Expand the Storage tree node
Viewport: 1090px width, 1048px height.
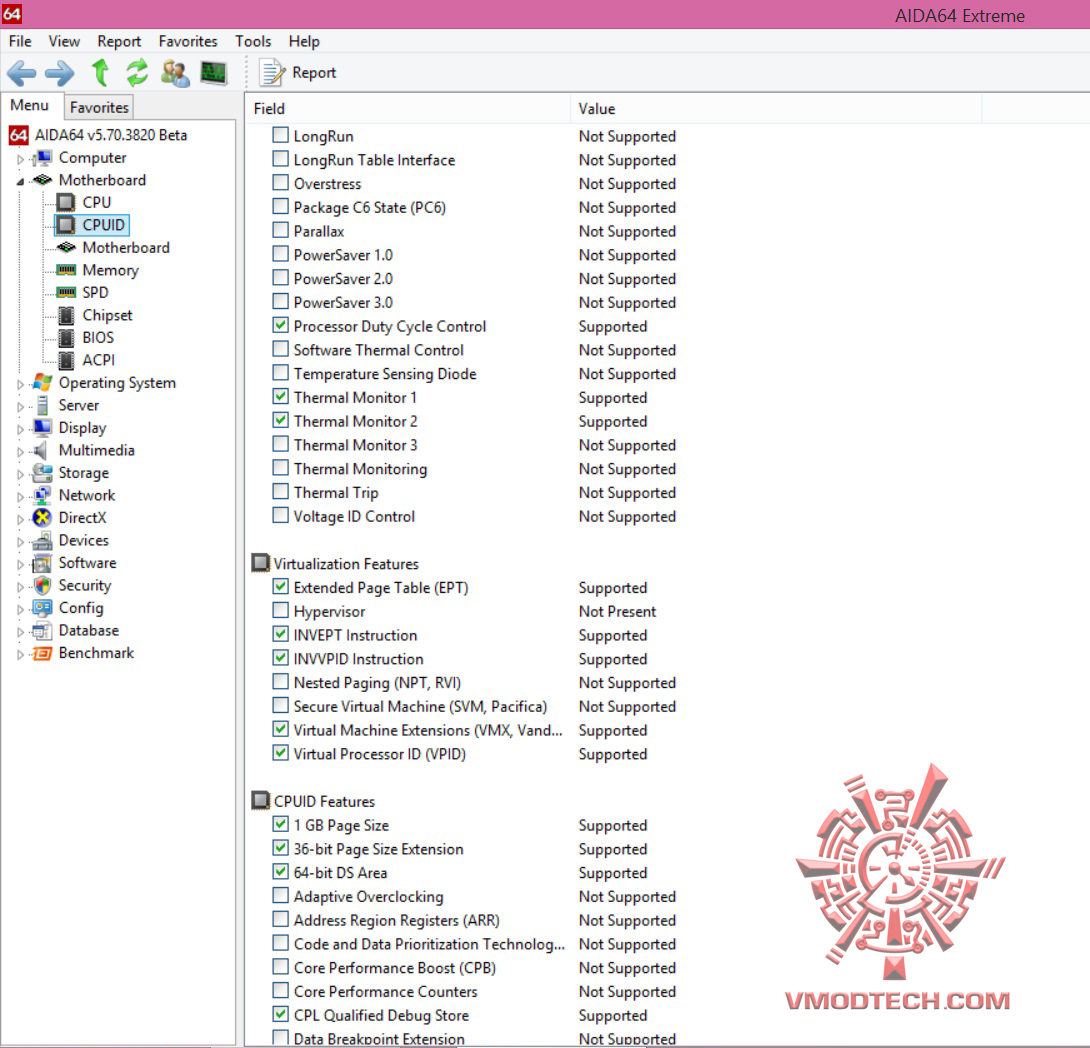(x=20, y=474)
